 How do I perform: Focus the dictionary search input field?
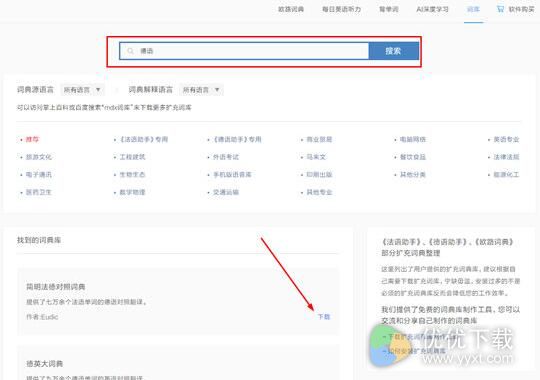tap(244, 51)
